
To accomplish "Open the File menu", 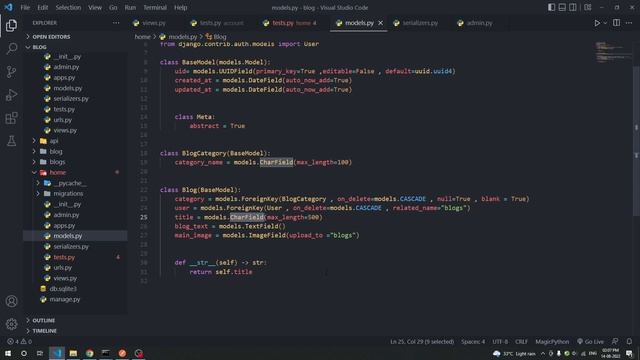I will click(25, 7).
